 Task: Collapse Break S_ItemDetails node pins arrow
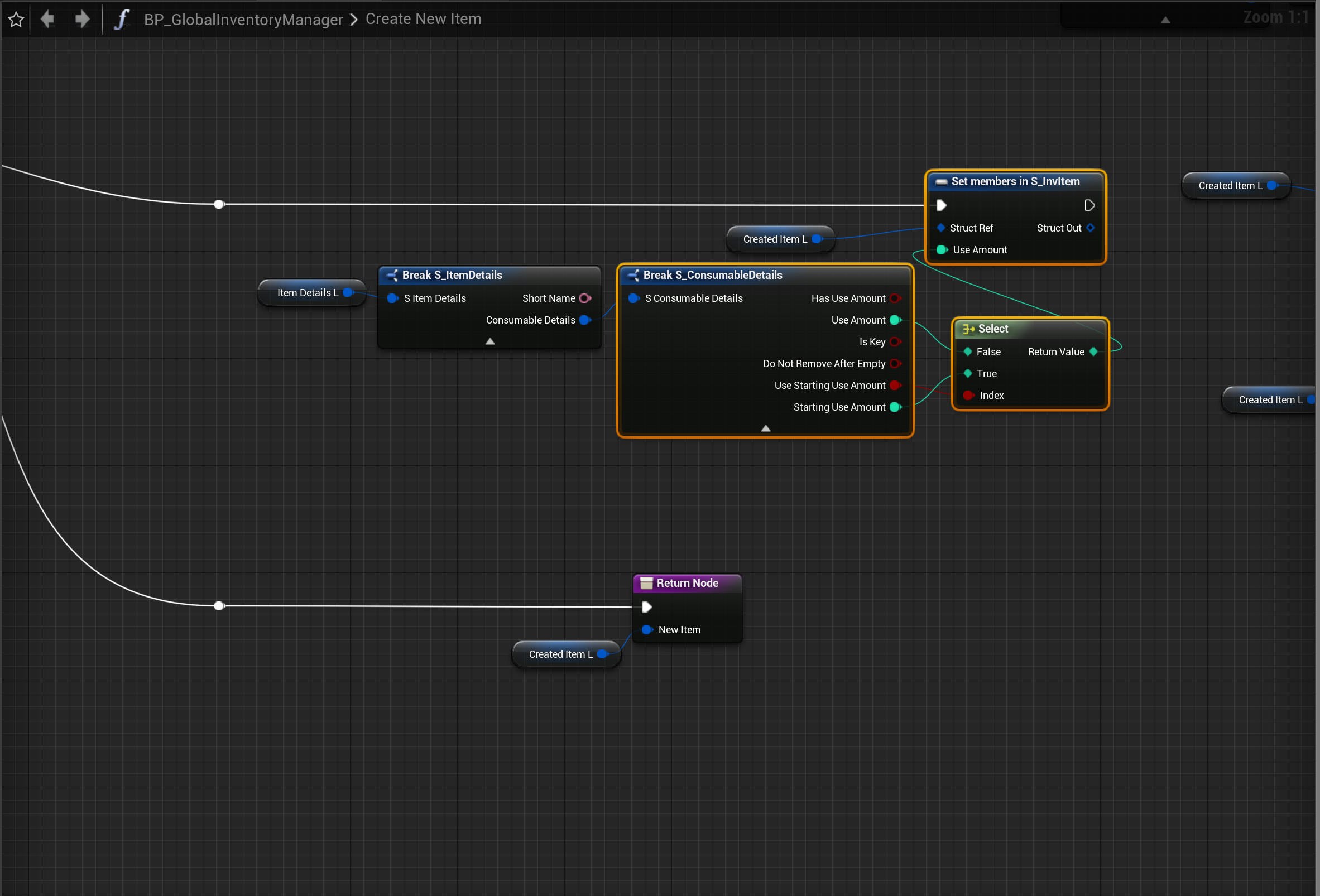click(489, 341)
